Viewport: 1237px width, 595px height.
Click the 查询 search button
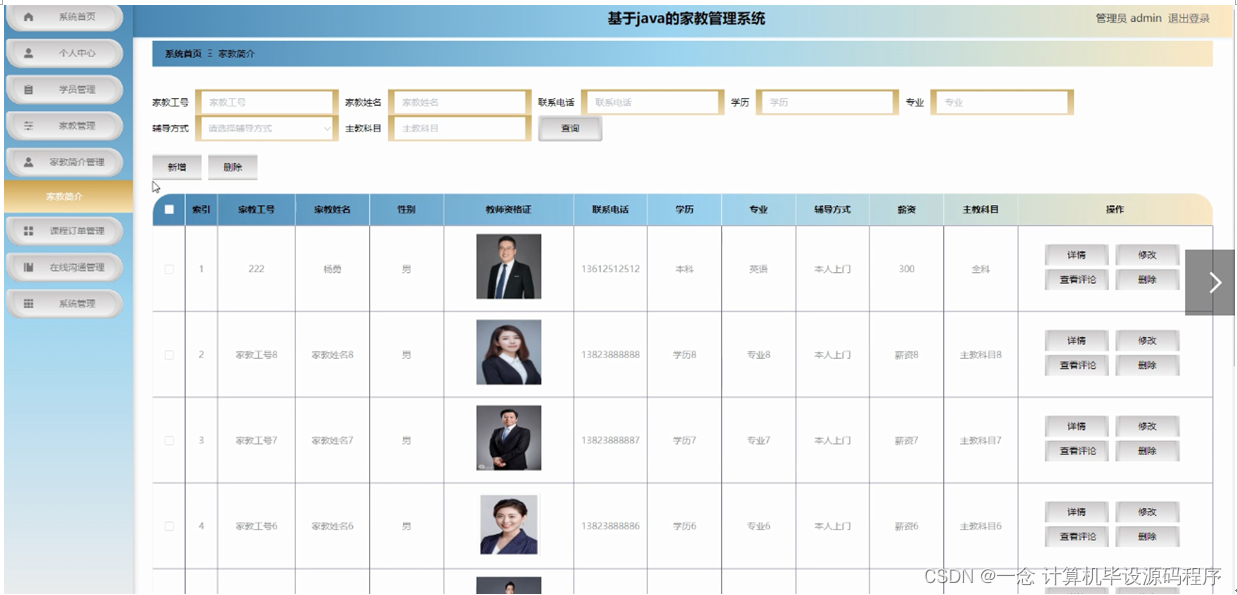click(x=570, y=128)
